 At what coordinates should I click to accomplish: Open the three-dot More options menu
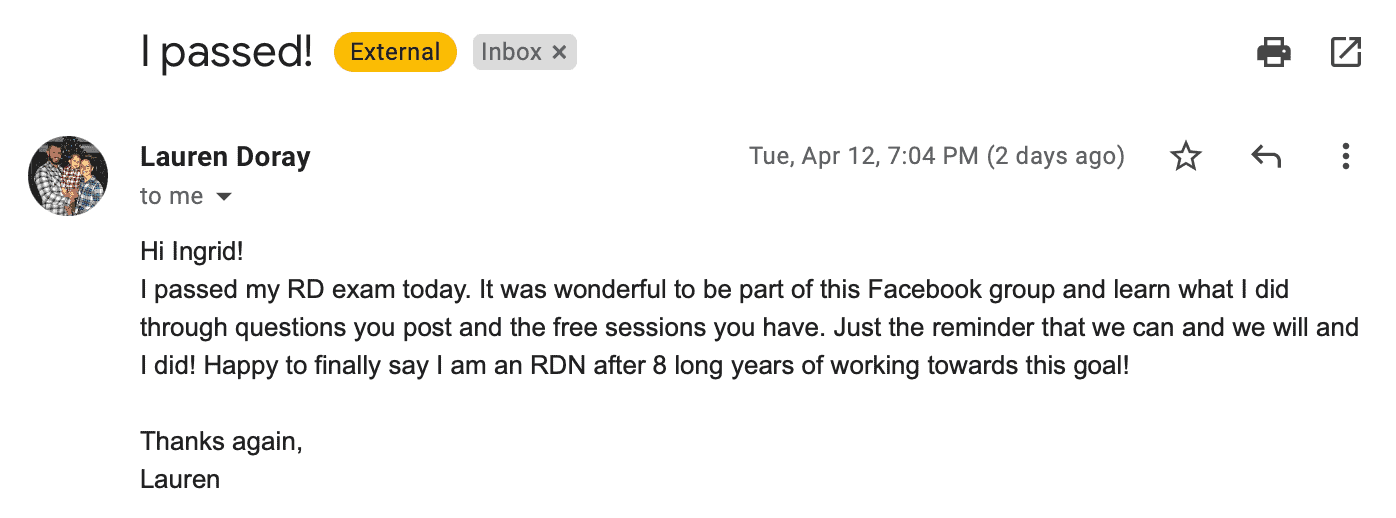point(1346,157)
